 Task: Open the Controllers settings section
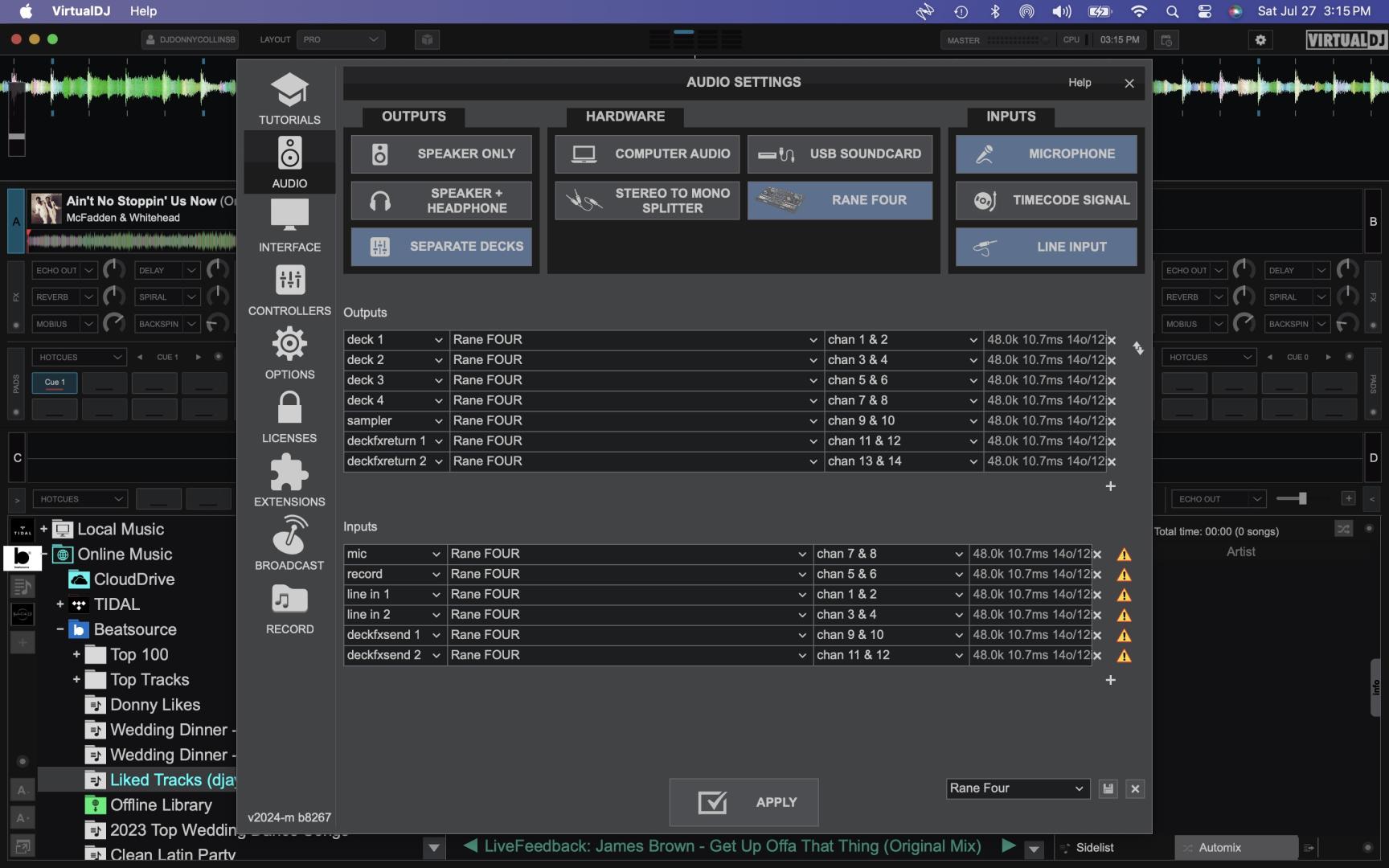point(289,289)
